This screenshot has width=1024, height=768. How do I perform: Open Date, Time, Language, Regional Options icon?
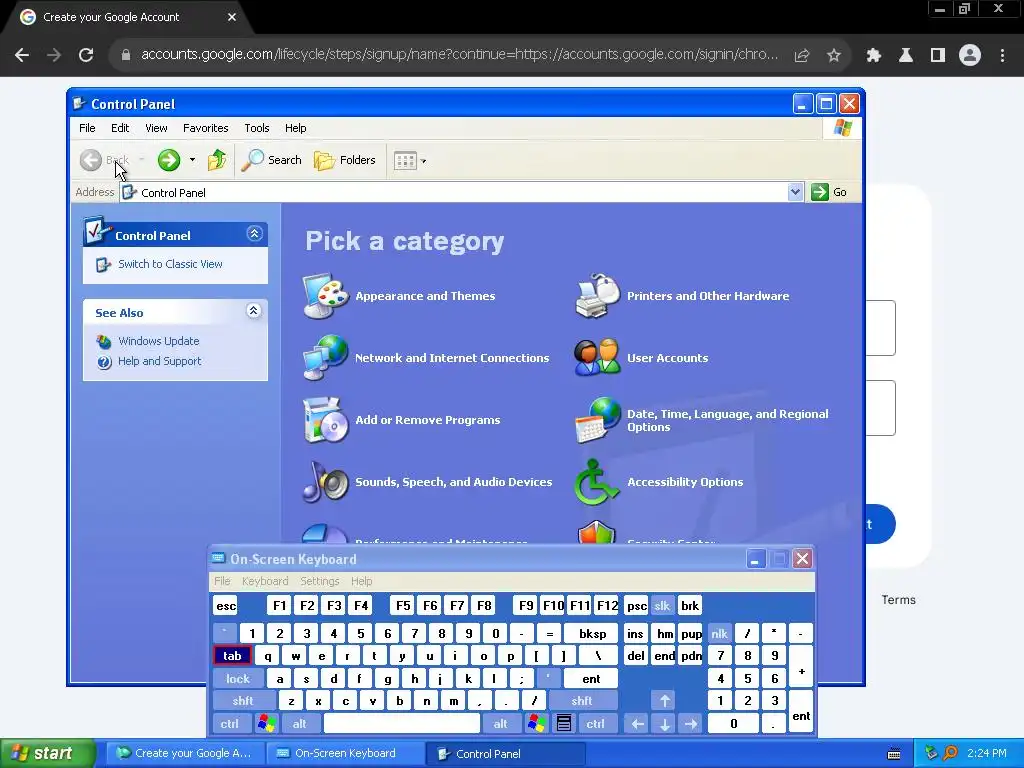[597, 420]
